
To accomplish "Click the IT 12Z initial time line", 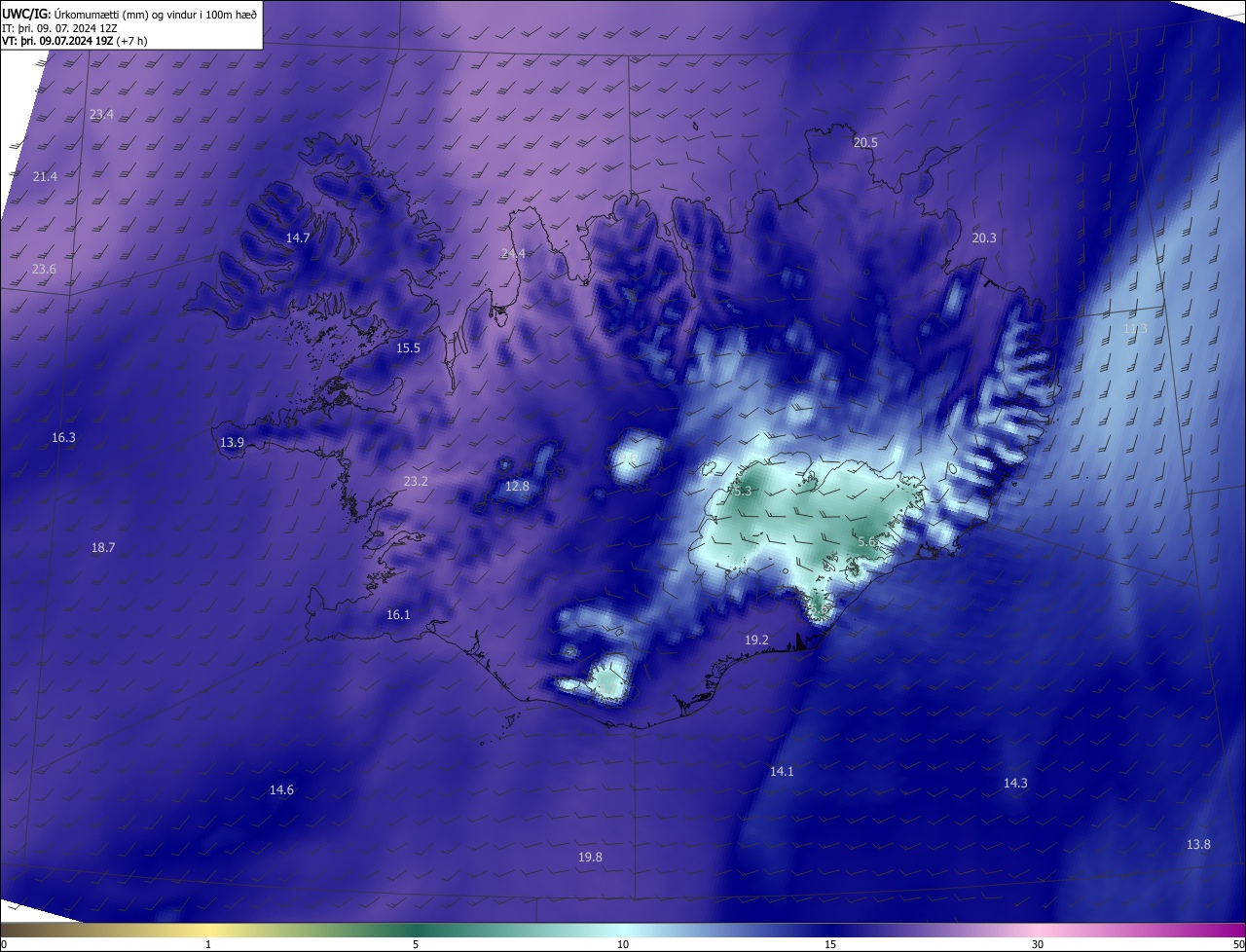I will pos(59,27).
